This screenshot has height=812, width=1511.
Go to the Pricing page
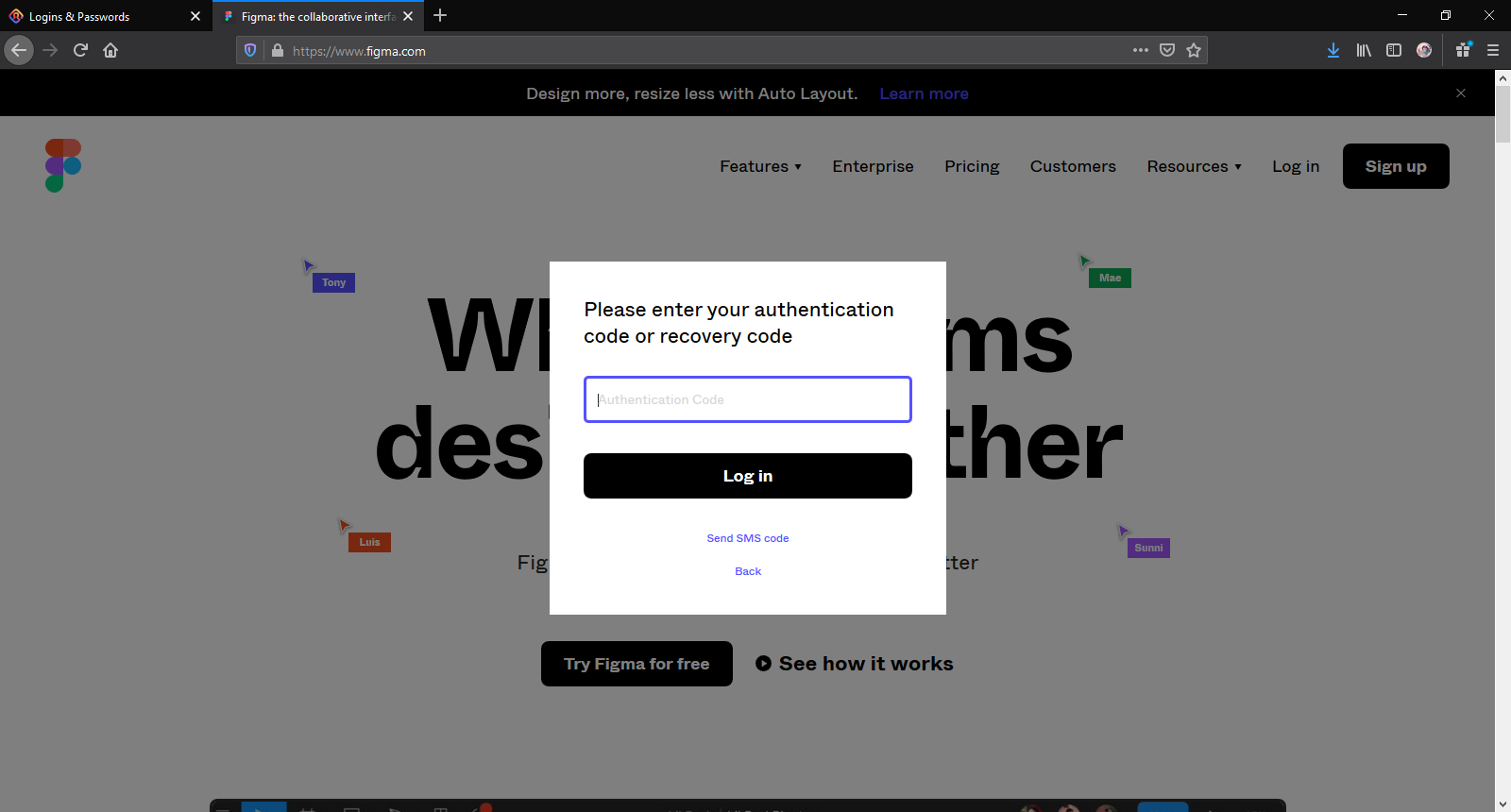(972, 166)
